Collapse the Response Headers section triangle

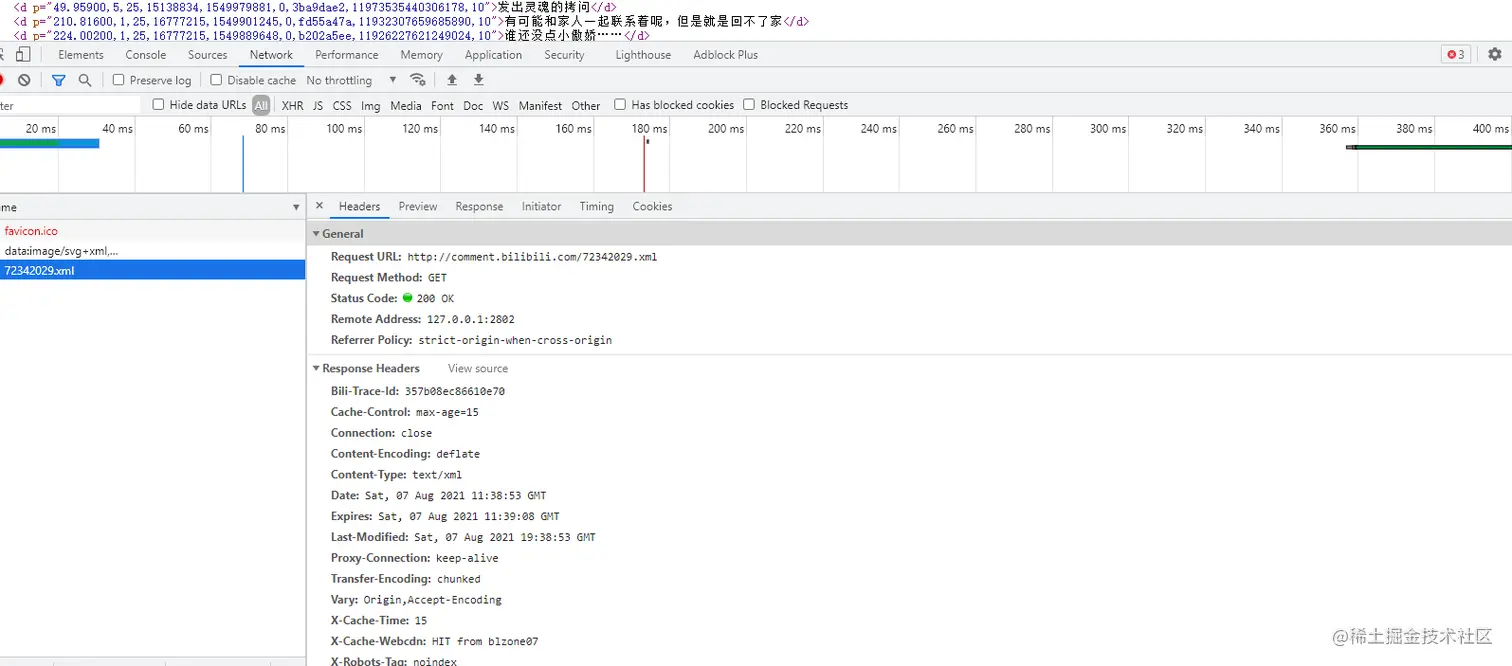click(x=316, y=368)
